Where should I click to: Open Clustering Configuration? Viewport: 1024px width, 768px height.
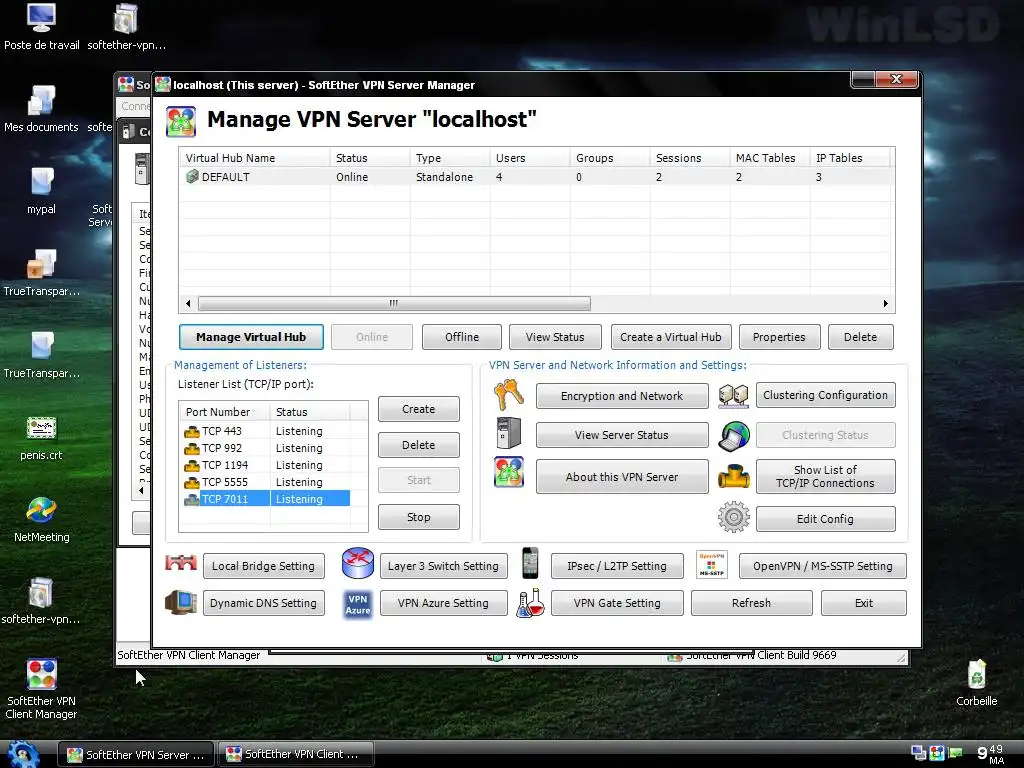point(825,395)
